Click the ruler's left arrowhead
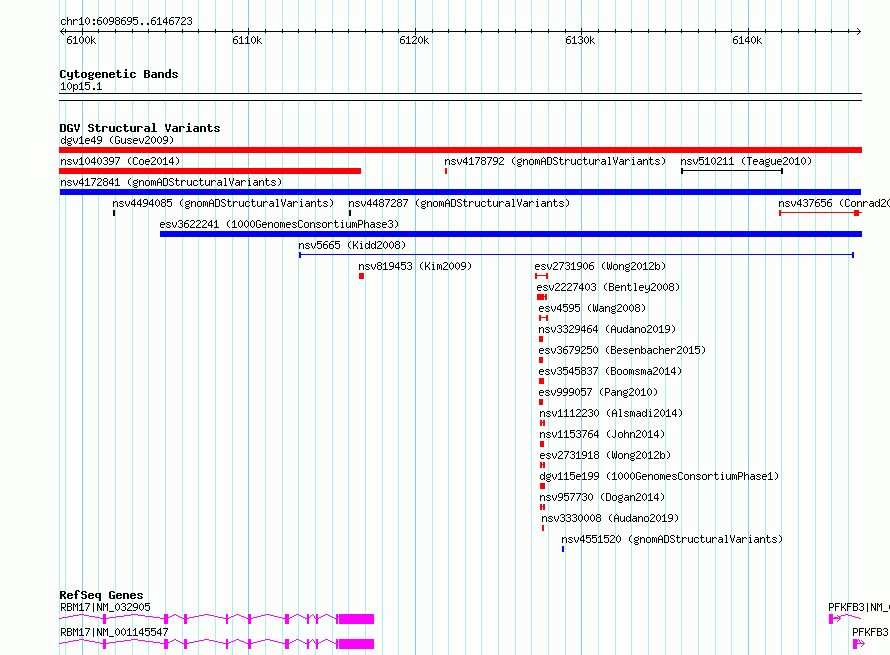890x655 pixels. point(62,32)
